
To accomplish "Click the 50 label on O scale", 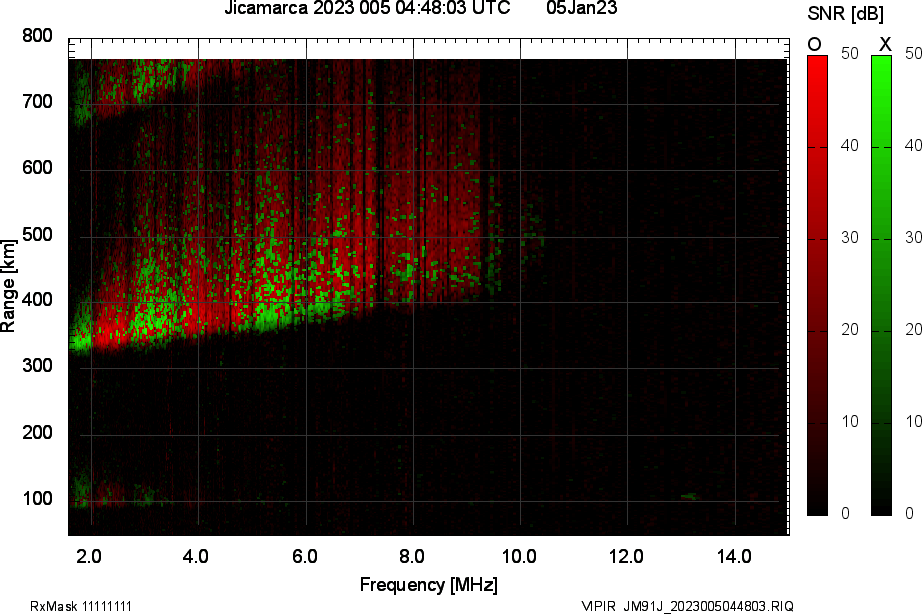I will click(x=850, y=54).
